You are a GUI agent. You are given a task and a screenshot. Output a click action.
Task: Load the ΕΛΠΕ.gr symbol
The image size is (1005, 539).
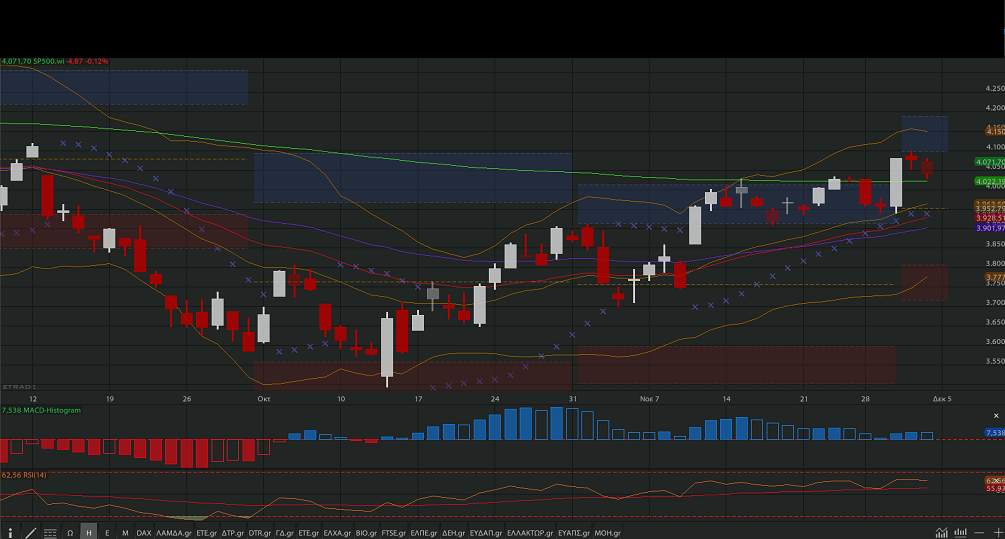(x=424, y=533)
